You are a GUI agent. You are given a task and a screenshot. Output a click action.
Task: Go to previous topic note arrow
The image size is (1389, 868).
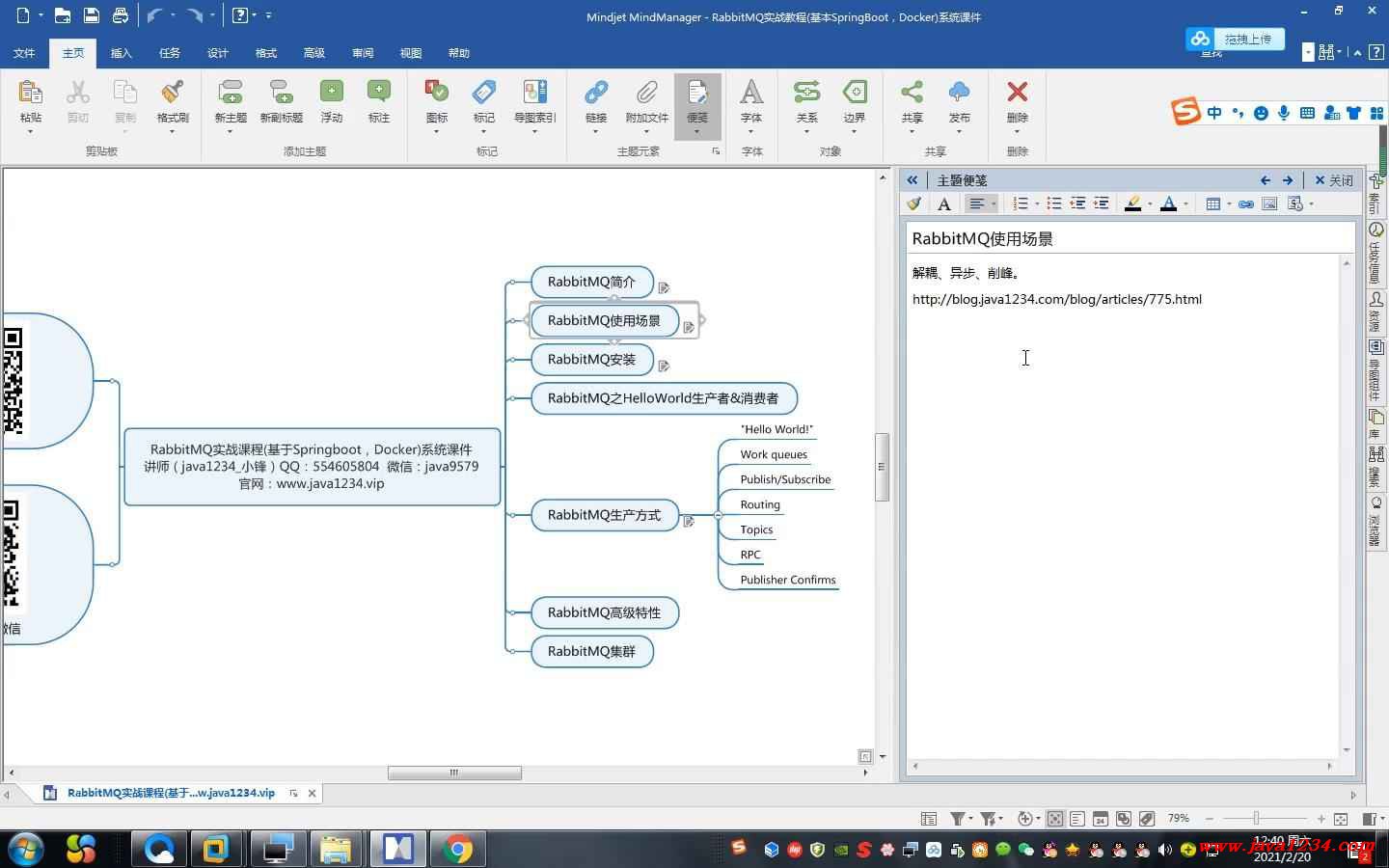pyautogui.click(x=1266, y=180)
